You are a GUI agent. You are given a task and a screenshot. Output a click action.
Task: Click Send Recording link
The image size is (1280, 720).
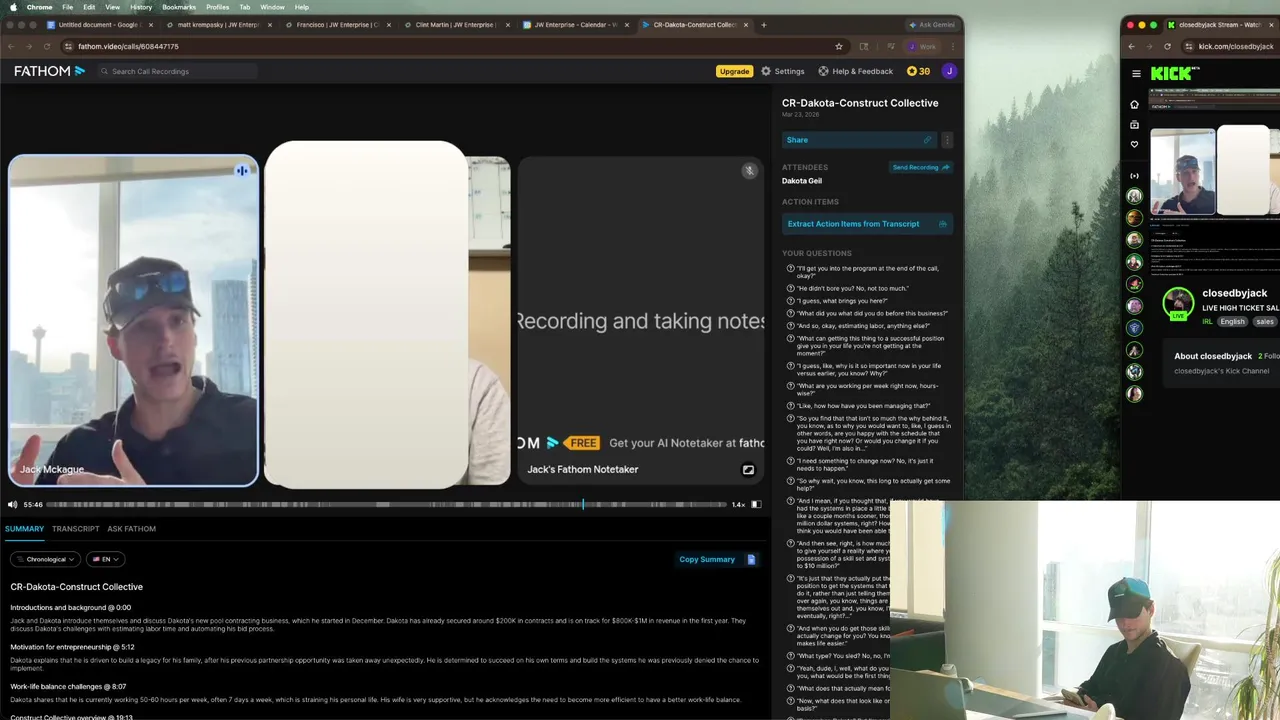point(920,167)
